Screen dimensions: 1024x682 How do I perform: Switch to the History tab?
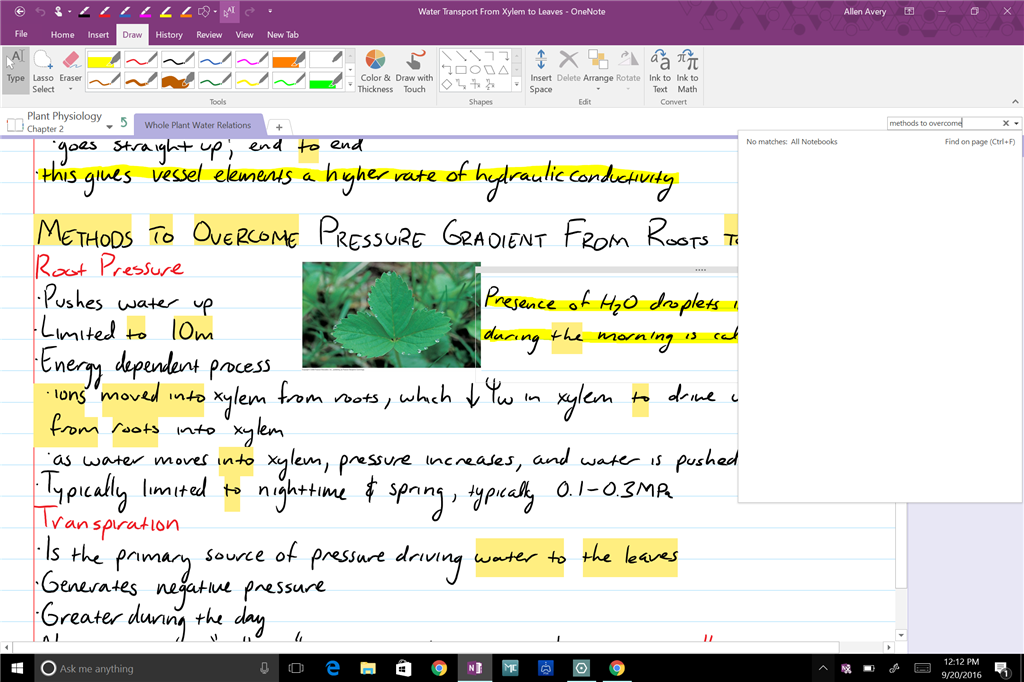[169, 35]
